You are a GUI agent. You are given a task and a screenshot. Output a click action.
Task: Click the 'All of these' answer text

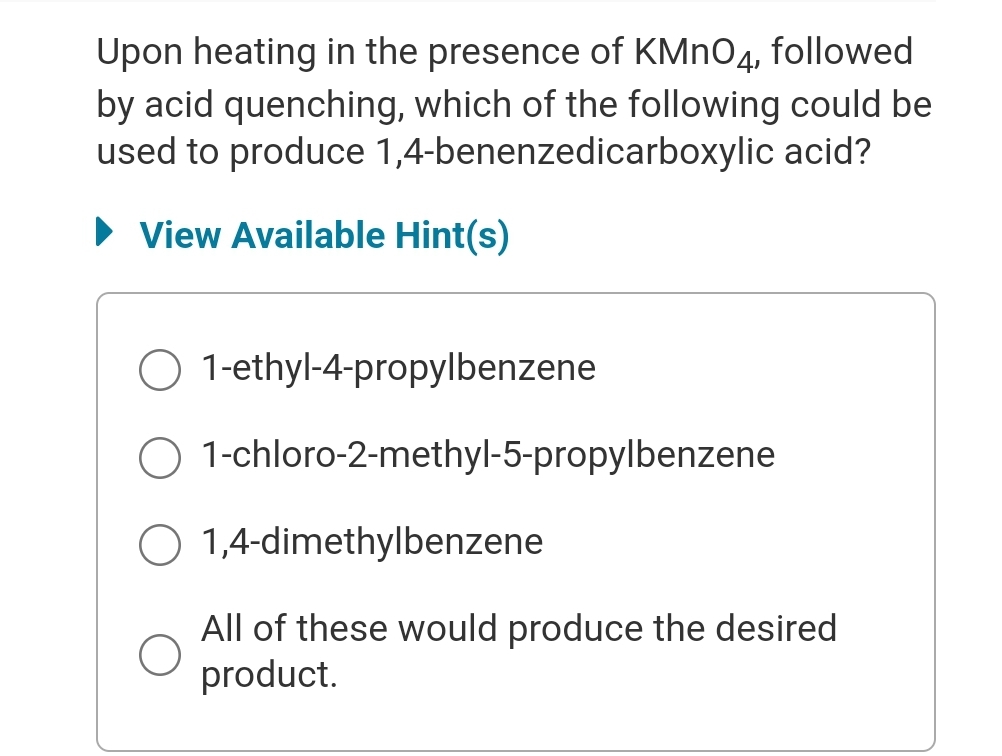(x=519, y=630)
